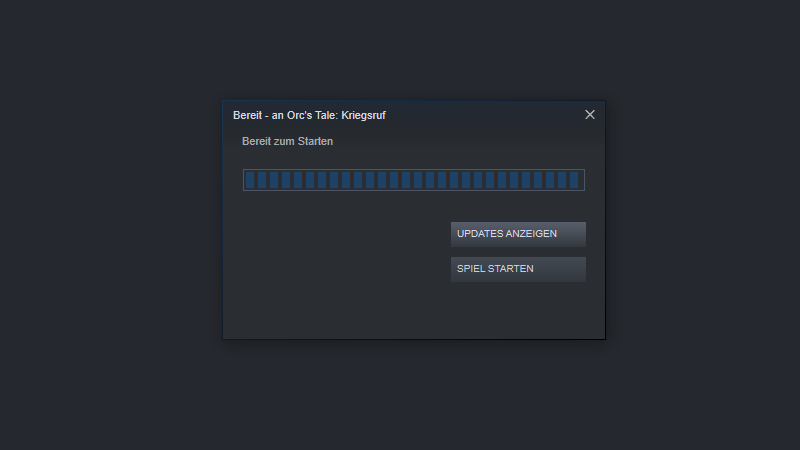This screenshot has width=800, height=450.
Task: Click the dark background outside the dialog
Action: (x=102, y=224)
